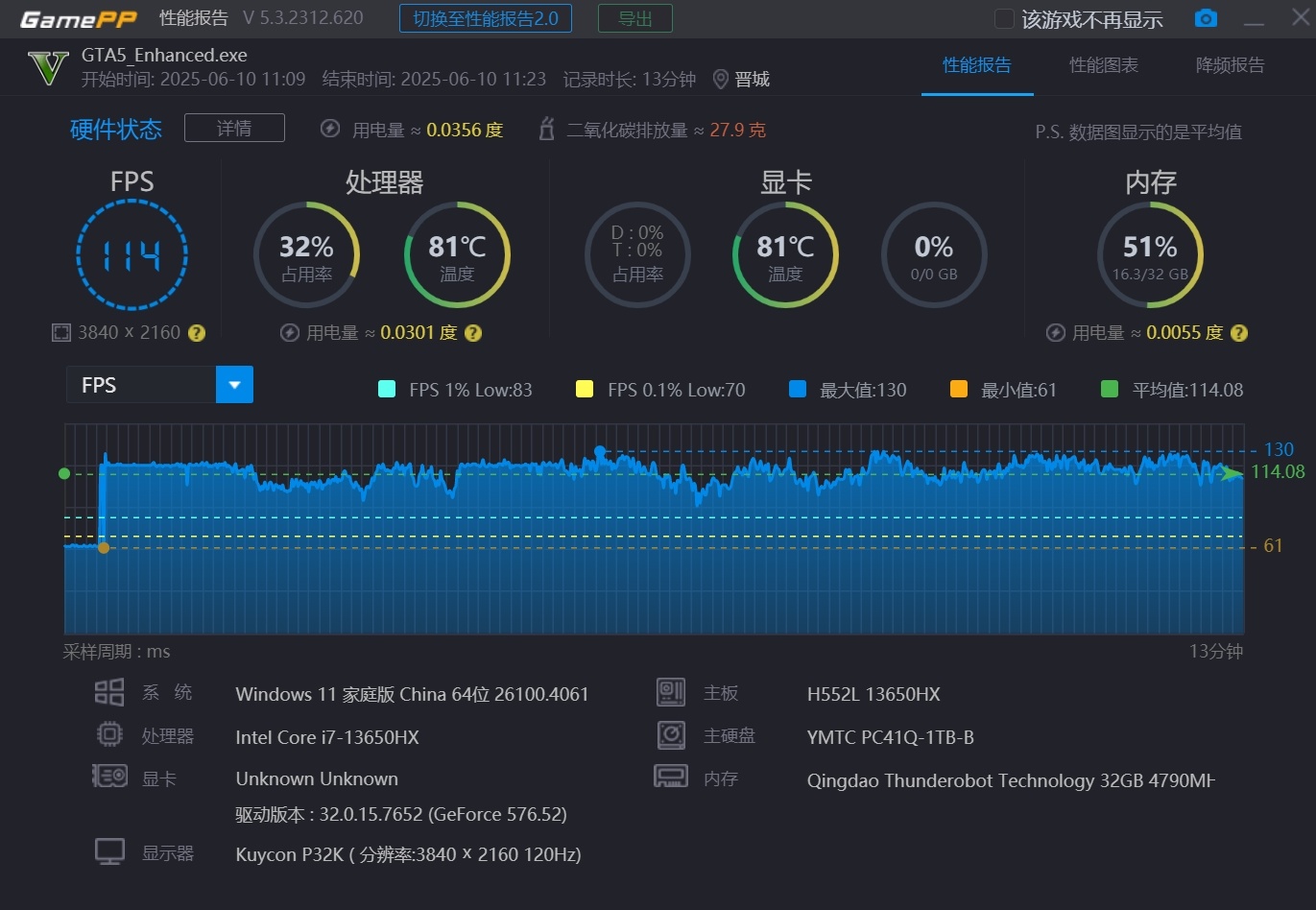The image size is (1316, 910).
Task: Click the processor 32% 占用率 gauge
Action: [x=306, y=254]
